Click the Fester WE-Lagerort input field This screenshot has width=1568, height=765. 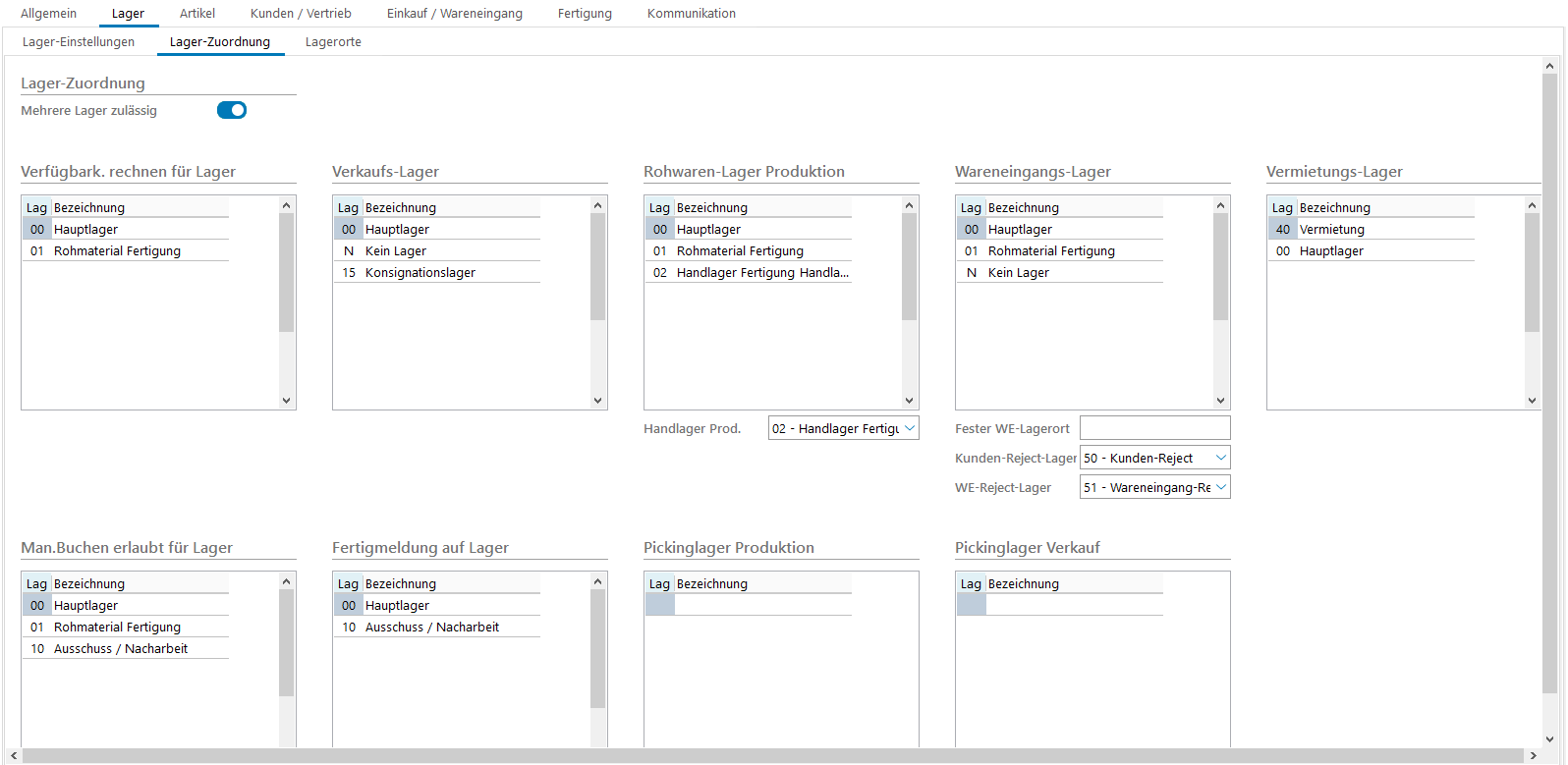click(x=1154, y=428)
